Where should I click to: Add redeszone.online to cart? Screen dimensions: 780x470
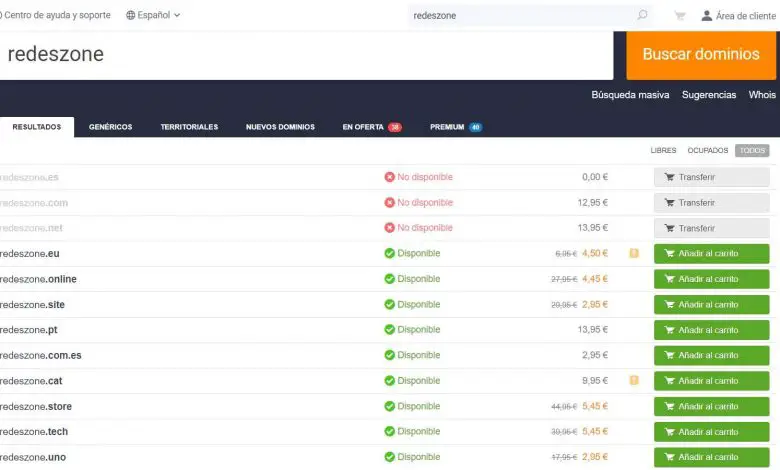[x=711, y=279]
